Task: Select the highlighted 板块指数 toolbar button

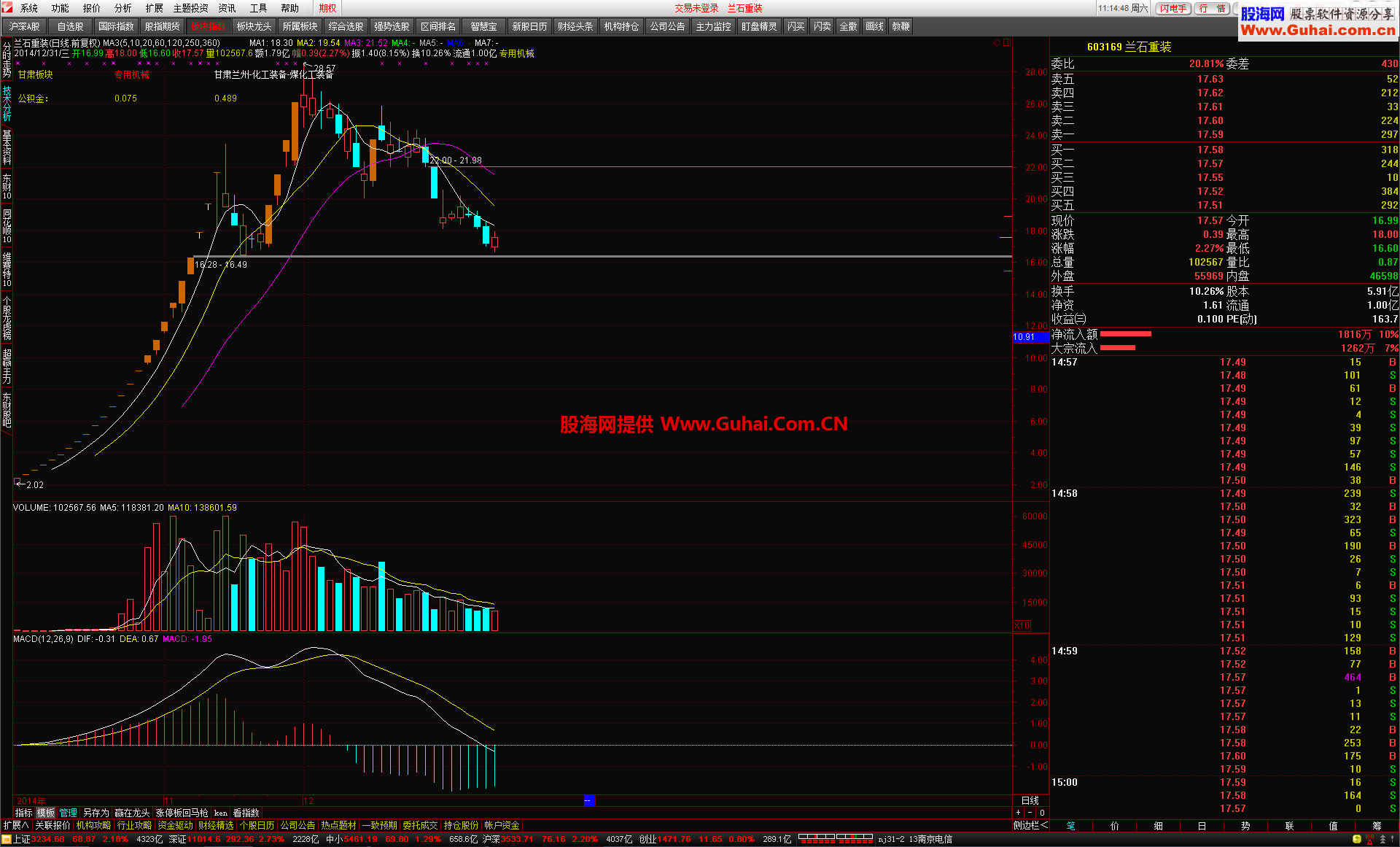Action: (209, 26)
